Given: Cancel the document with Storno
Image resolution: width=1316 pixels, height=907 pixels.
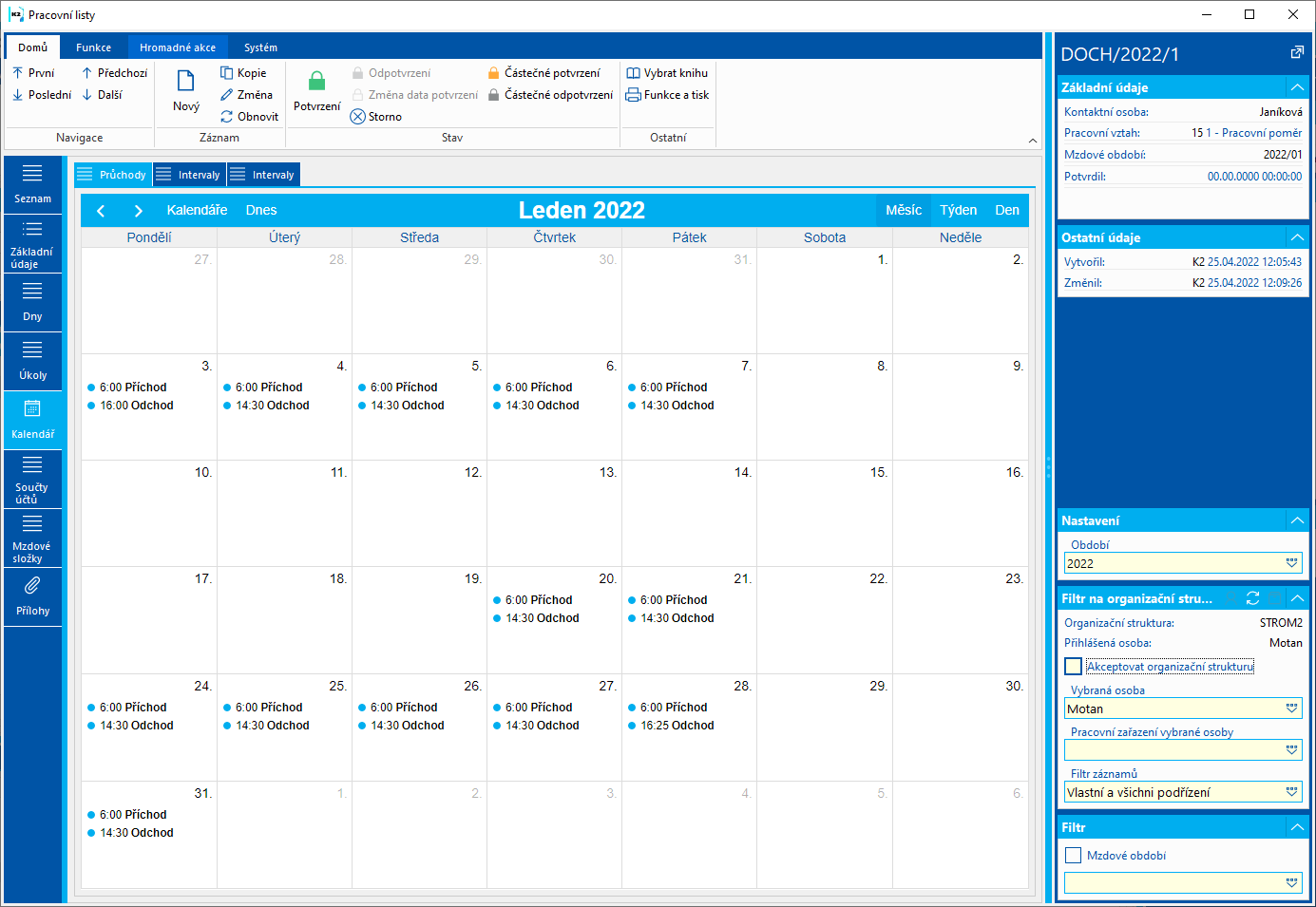Looking at the screenshot, I should tap(376, 117).
